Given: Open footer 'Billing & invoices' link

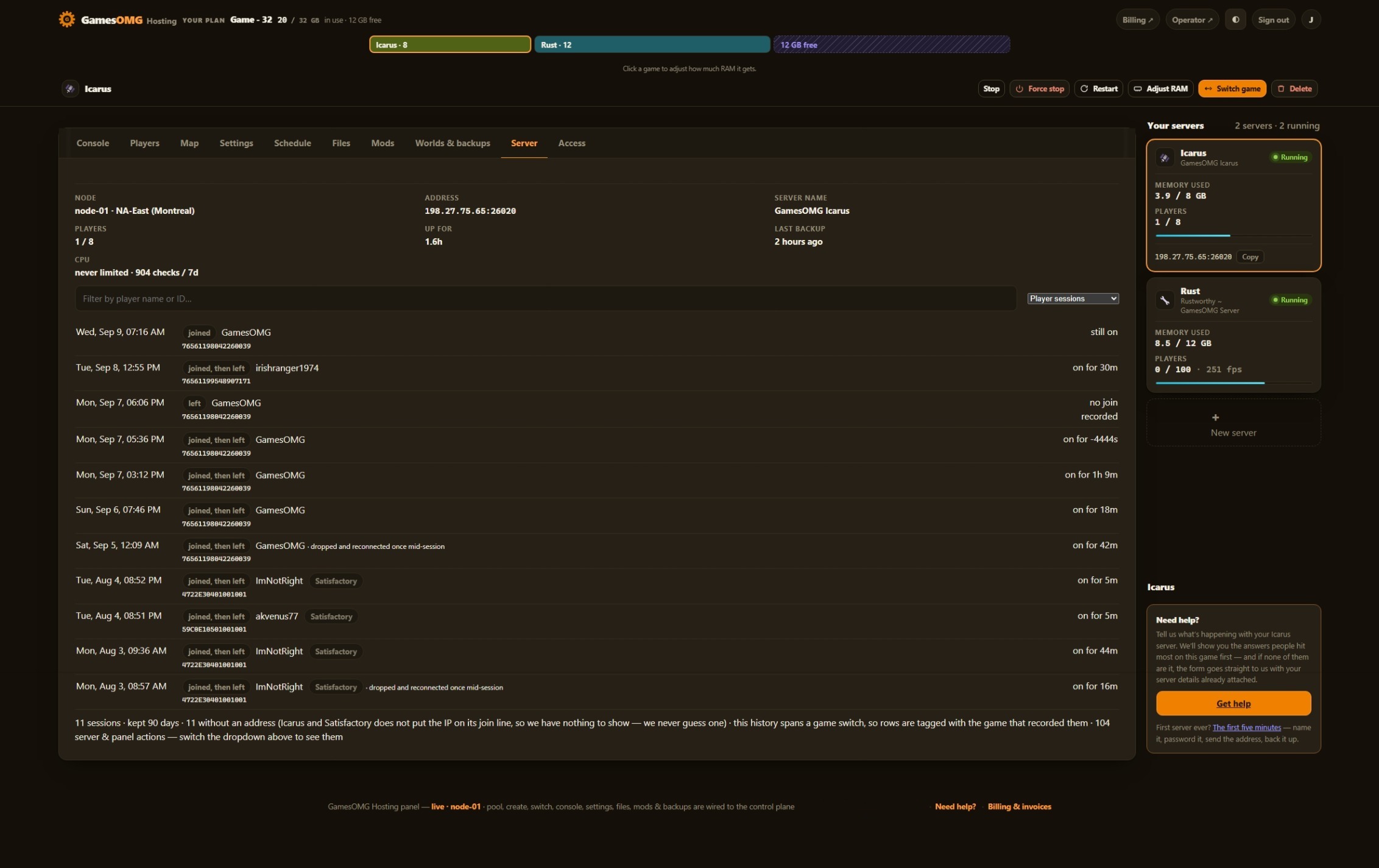Looking at the screenshot, I should point(1019,806).
